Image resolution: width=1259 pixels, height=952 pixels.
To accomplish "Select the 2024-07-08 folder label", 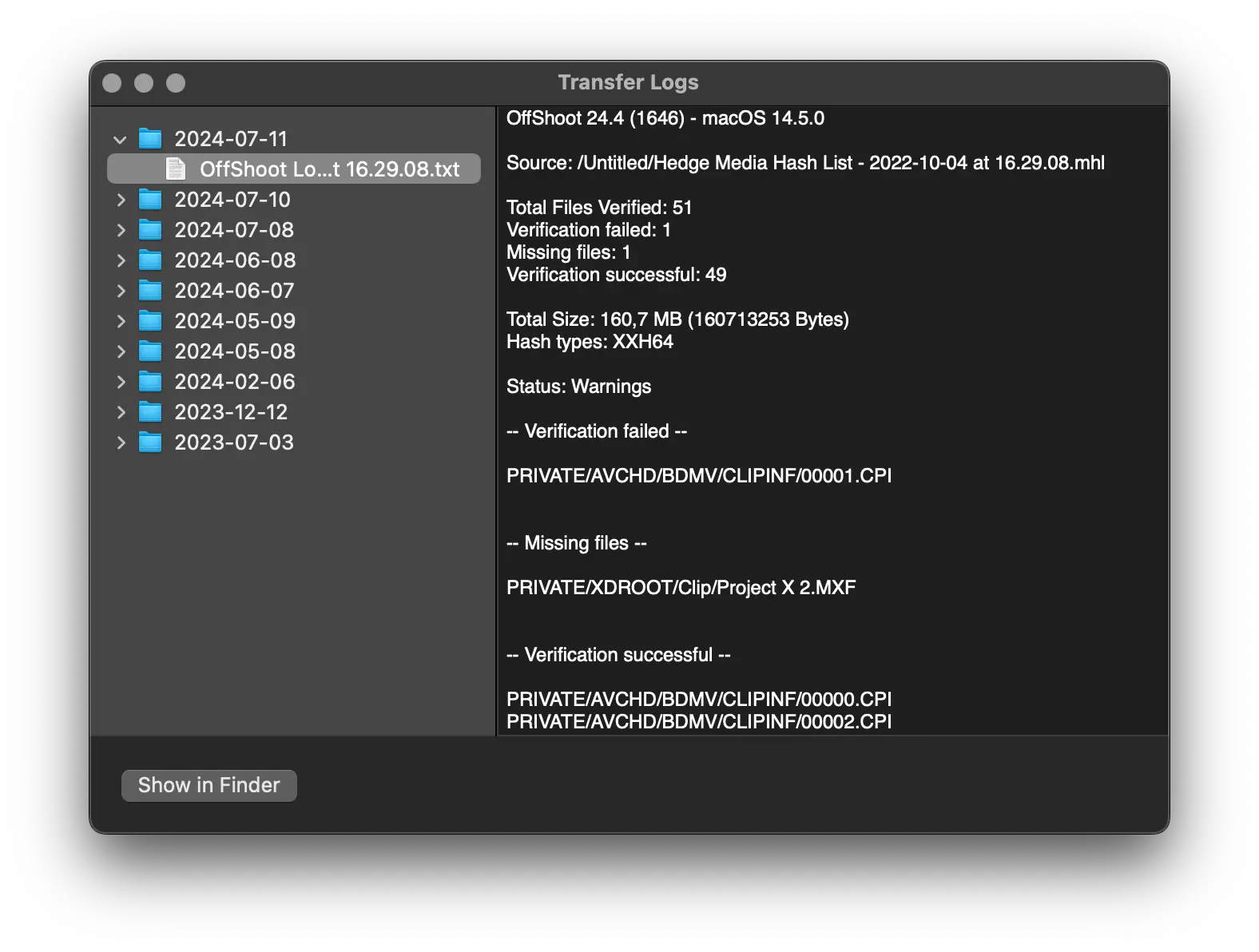I will tap(234, 230).
